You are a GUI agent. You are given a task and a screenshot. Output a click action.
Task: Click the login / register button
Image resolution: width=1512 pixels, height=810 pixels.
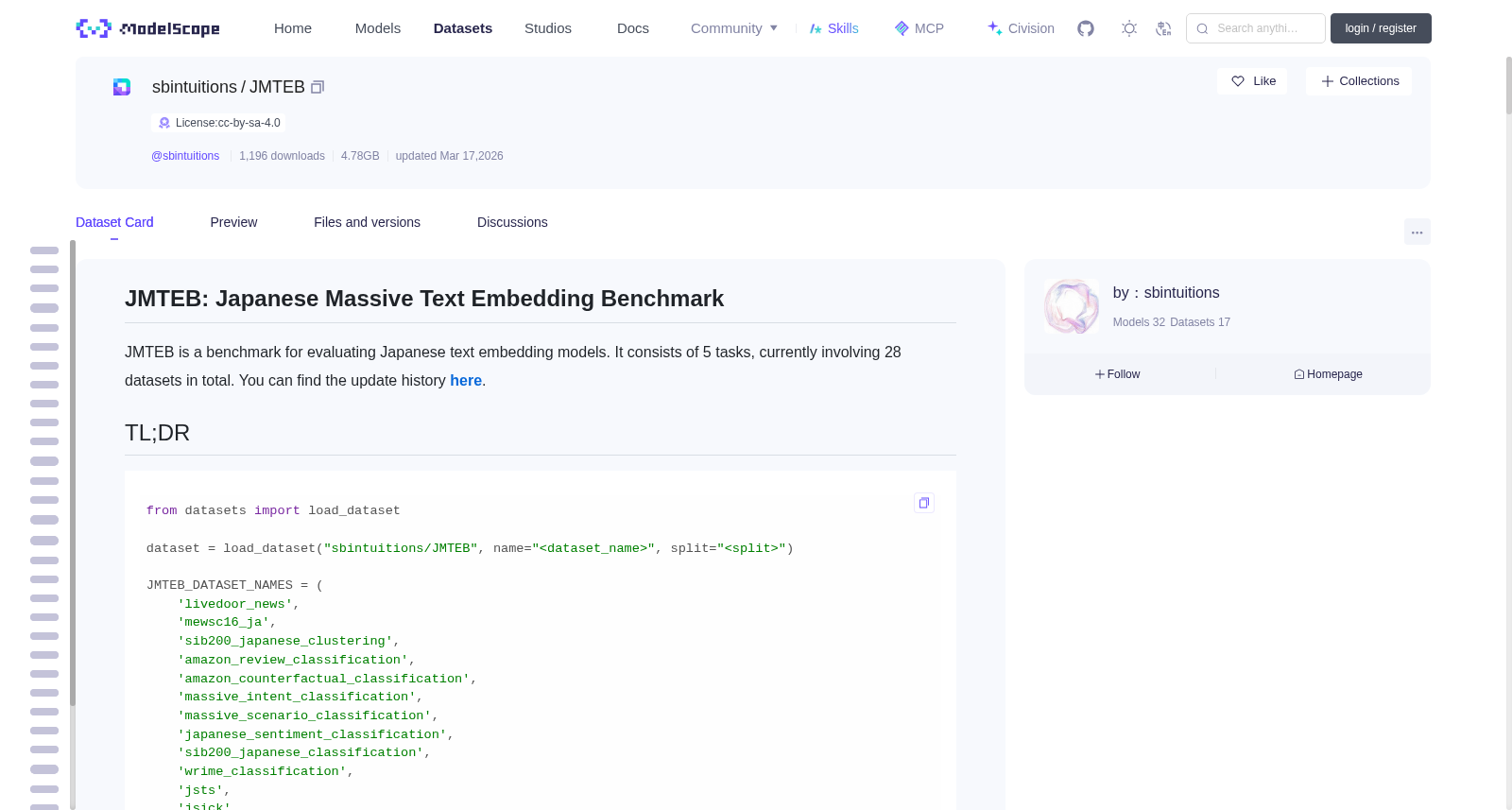1381,28
